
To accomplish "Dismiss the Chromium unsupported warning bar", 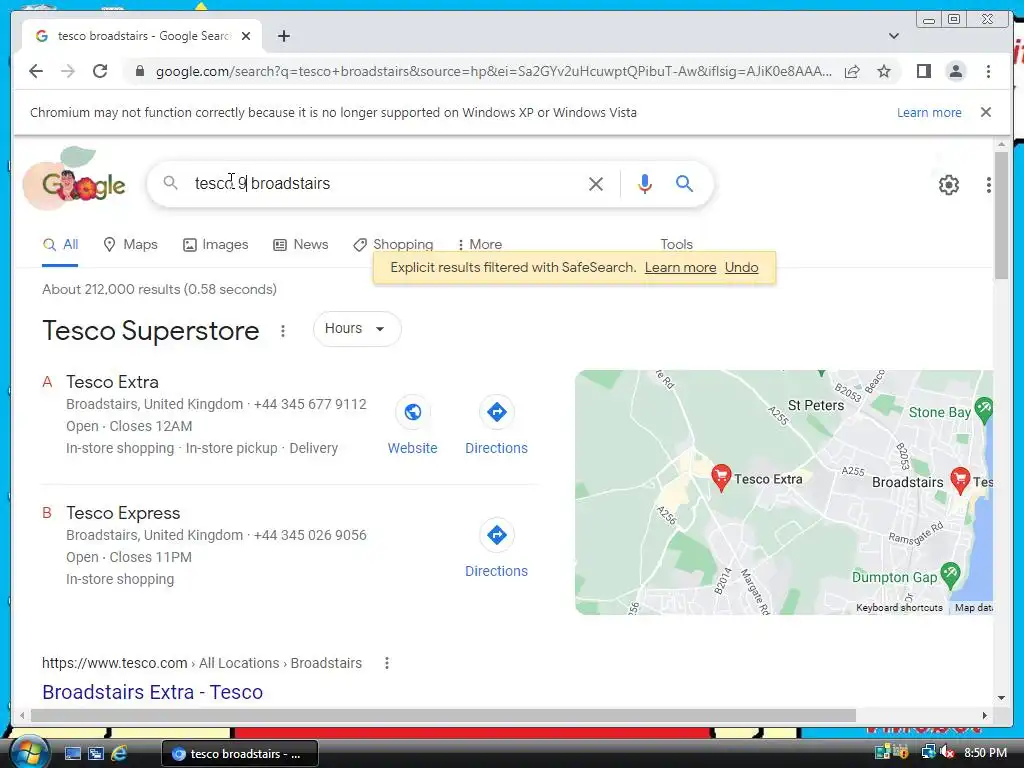I will 985,112.
